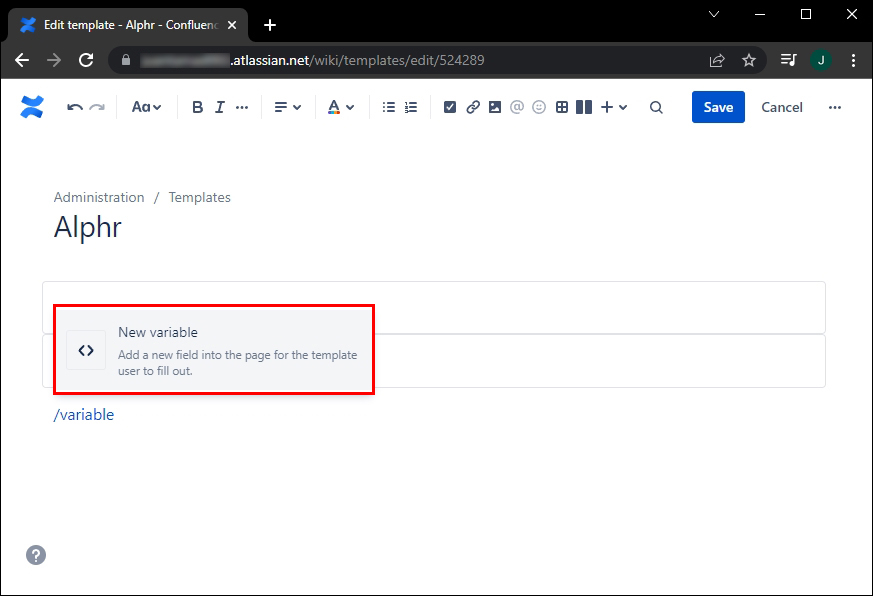Toggle italic formatting

coord(219,107)
